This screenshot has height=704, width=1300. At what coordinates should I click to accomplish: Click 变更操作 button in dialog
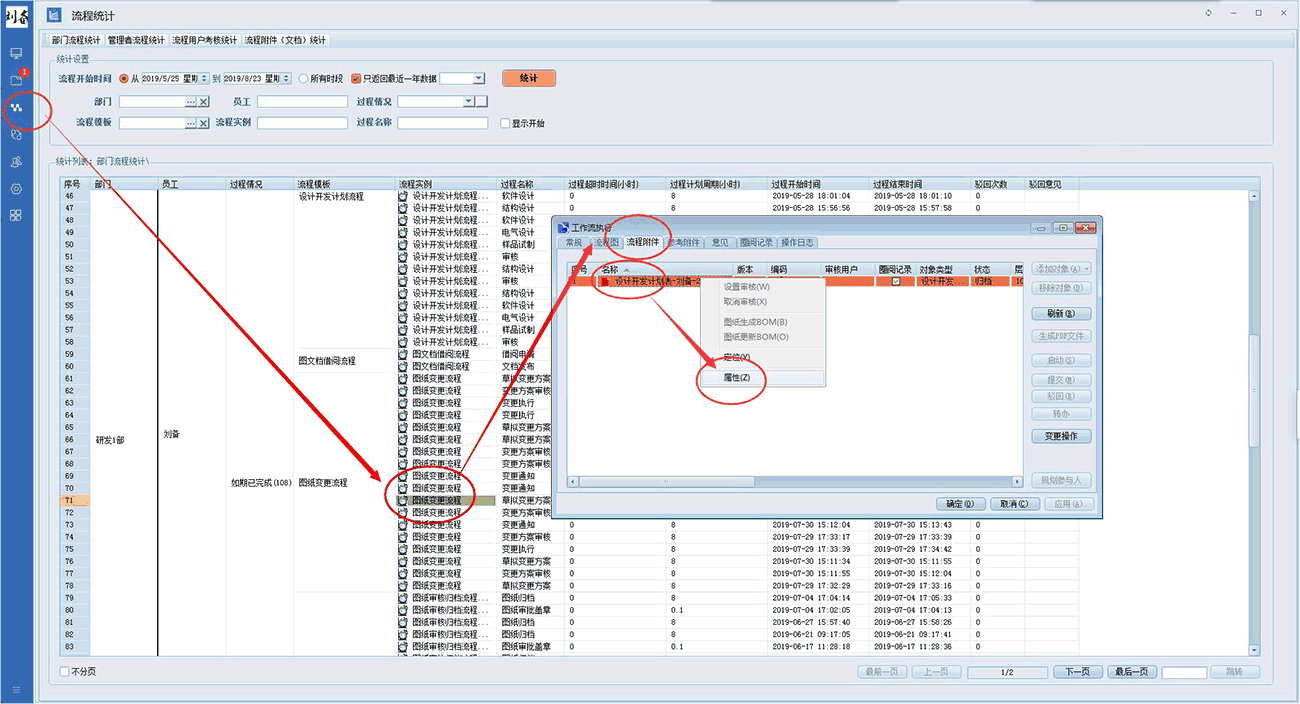[1061, 436]
